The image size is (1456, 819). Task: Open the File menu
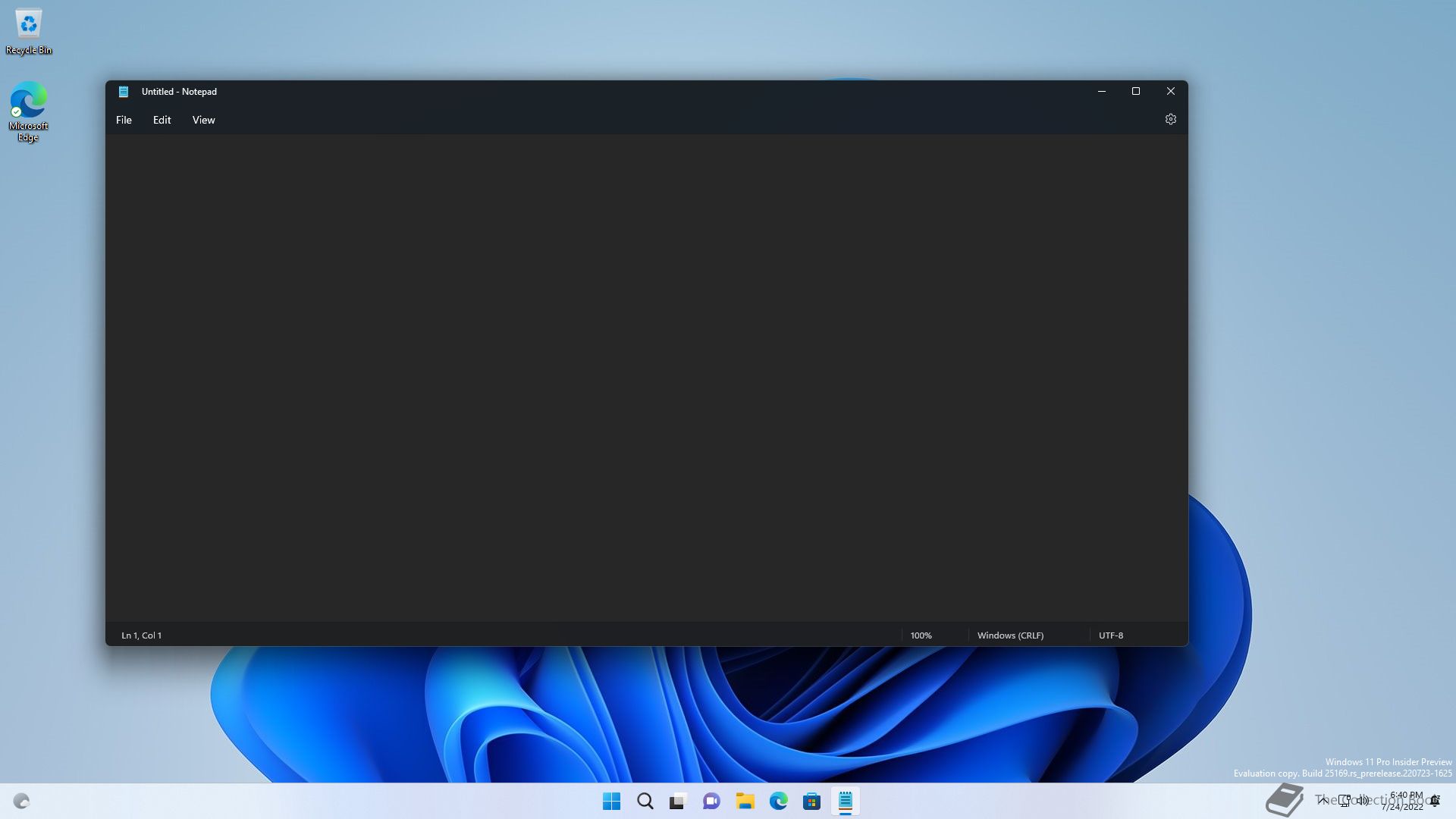click(x=124, y=120)
